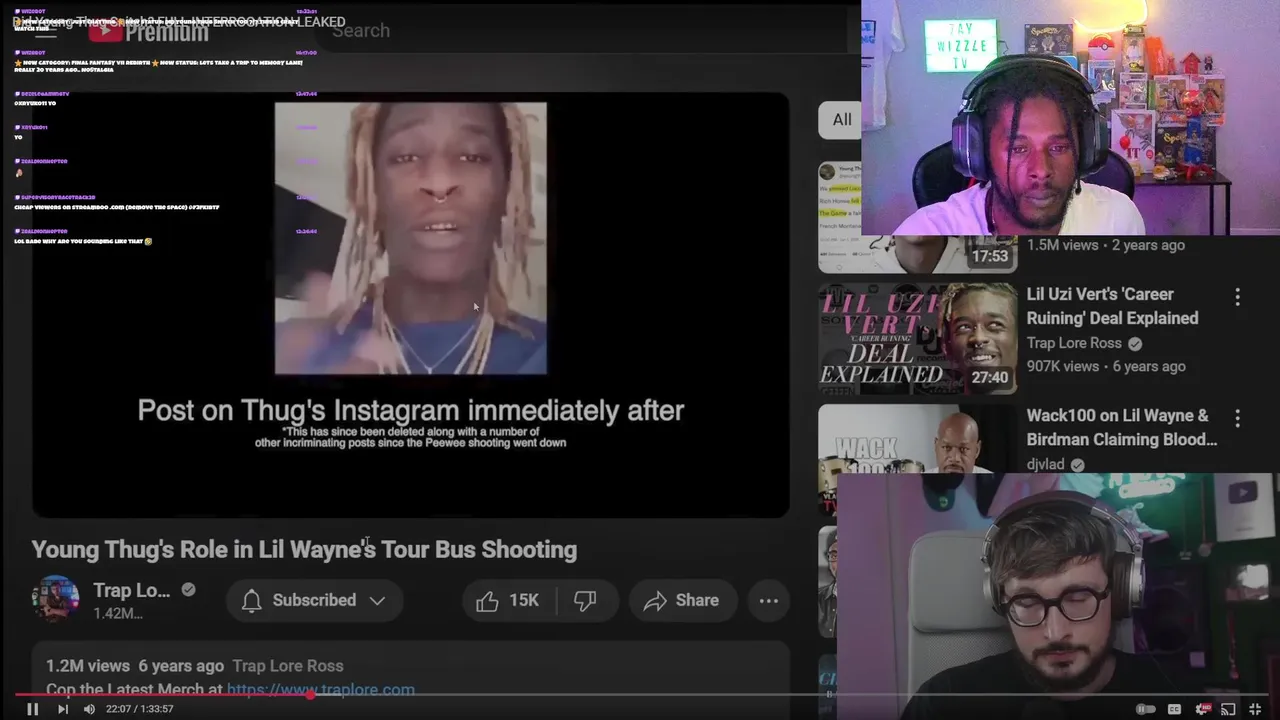Open Lil Uzi Vert Deal Explained thumbnail
Viewport: 1280px width, 720px height.
coord(918,339)
